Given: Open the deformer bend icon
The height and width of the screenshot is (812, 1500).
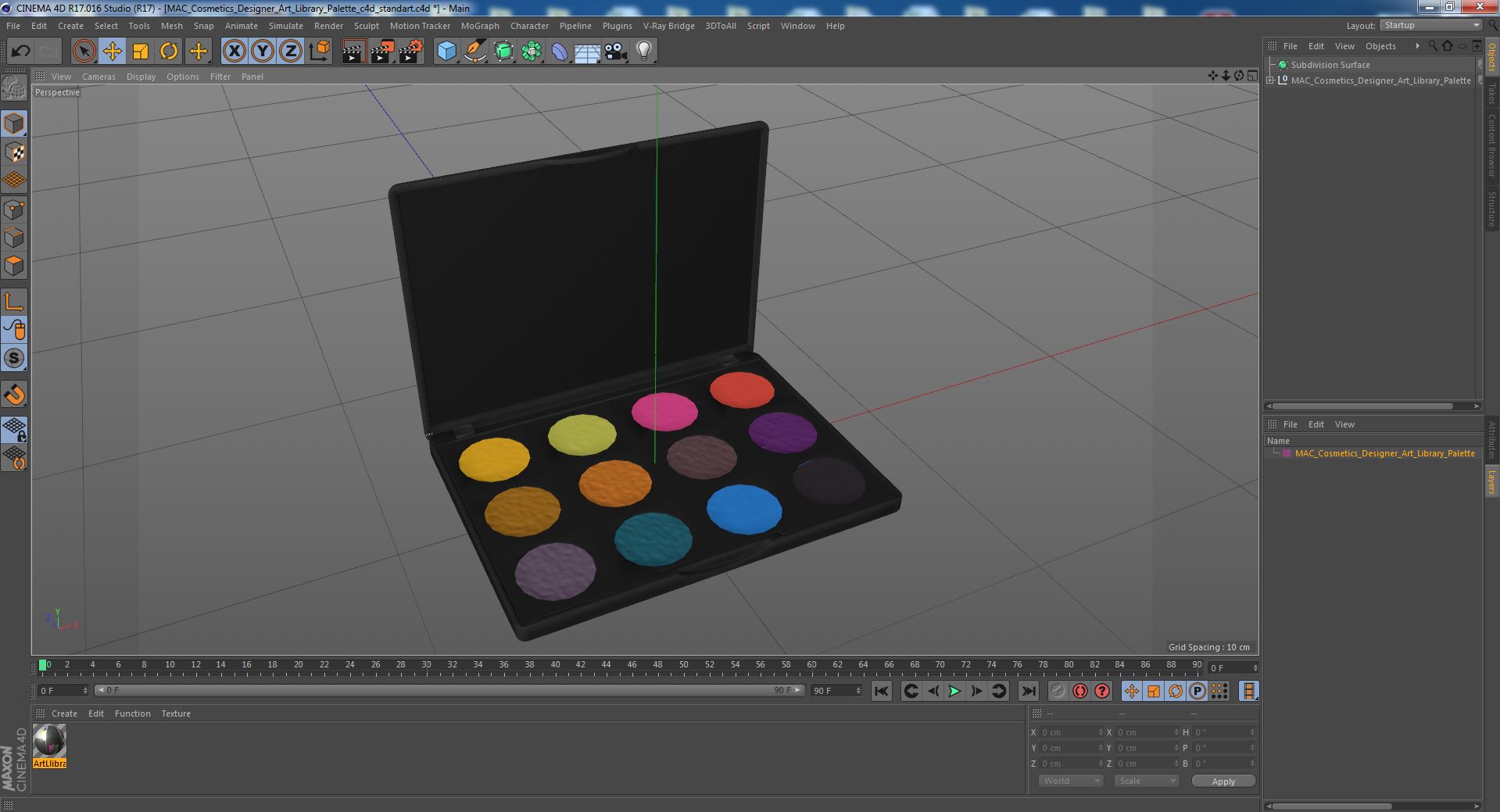Looking at the screenshot, I should [x=560, y=52].
